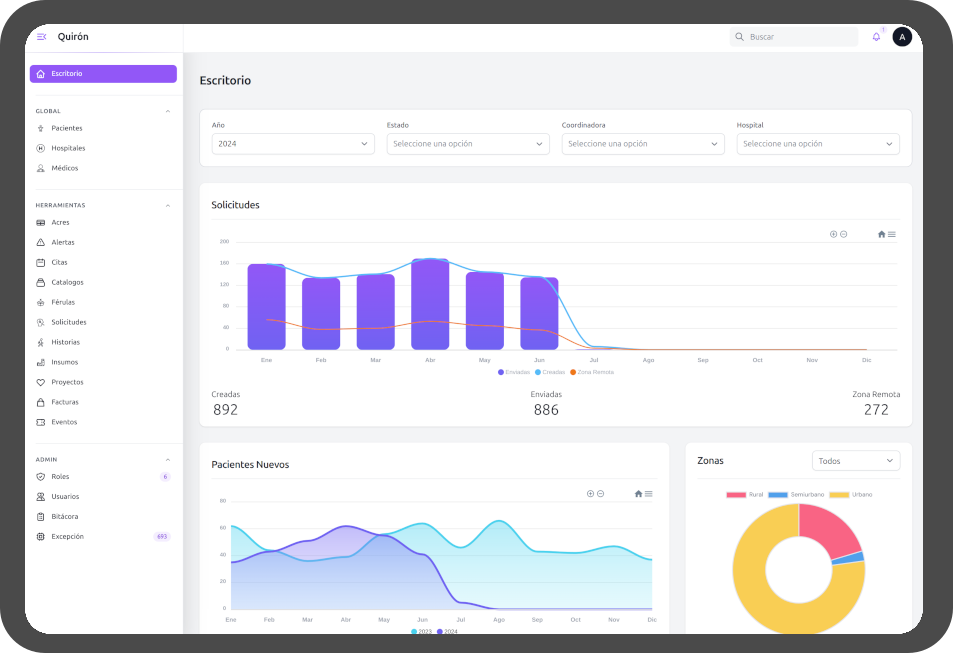
Task: Toggle the Urbano yellow legend swatch
Action: pyautogui.click(x=838, y=495)
